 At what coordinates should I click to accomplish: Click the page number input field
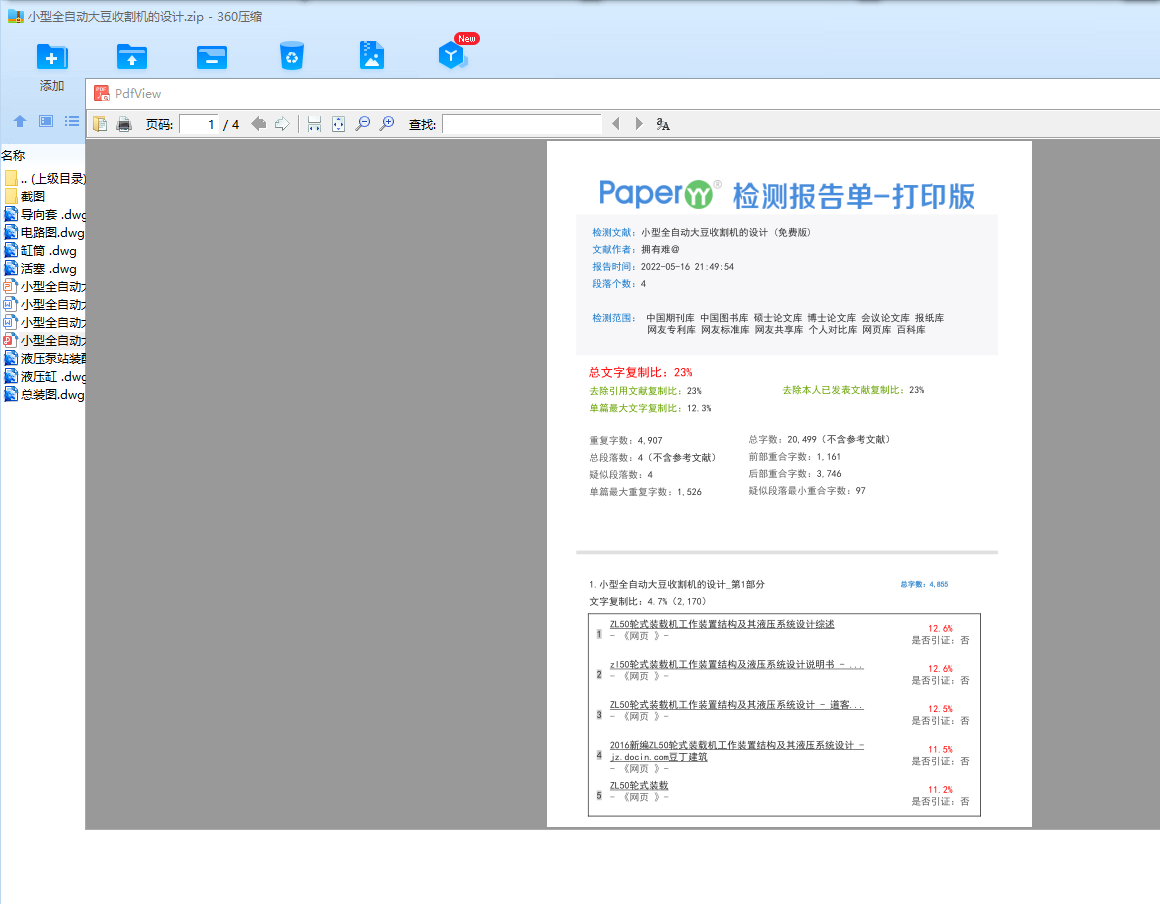(199, 124)
